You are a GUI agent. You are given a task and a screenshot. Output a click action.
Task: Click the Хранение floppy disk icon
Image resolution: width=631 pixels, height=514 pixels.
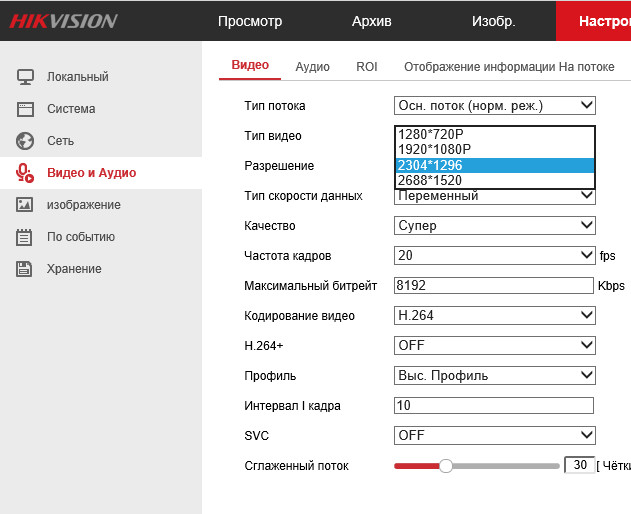pos(26,269)
